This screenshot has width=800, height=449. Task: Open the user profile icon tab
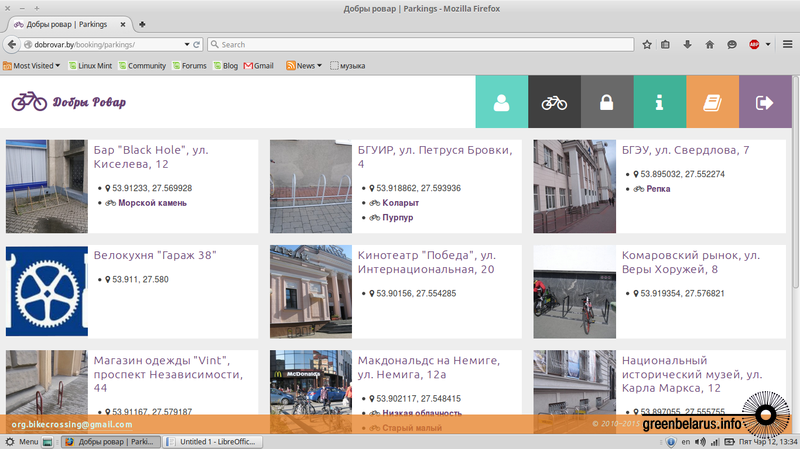pos(502,102)
